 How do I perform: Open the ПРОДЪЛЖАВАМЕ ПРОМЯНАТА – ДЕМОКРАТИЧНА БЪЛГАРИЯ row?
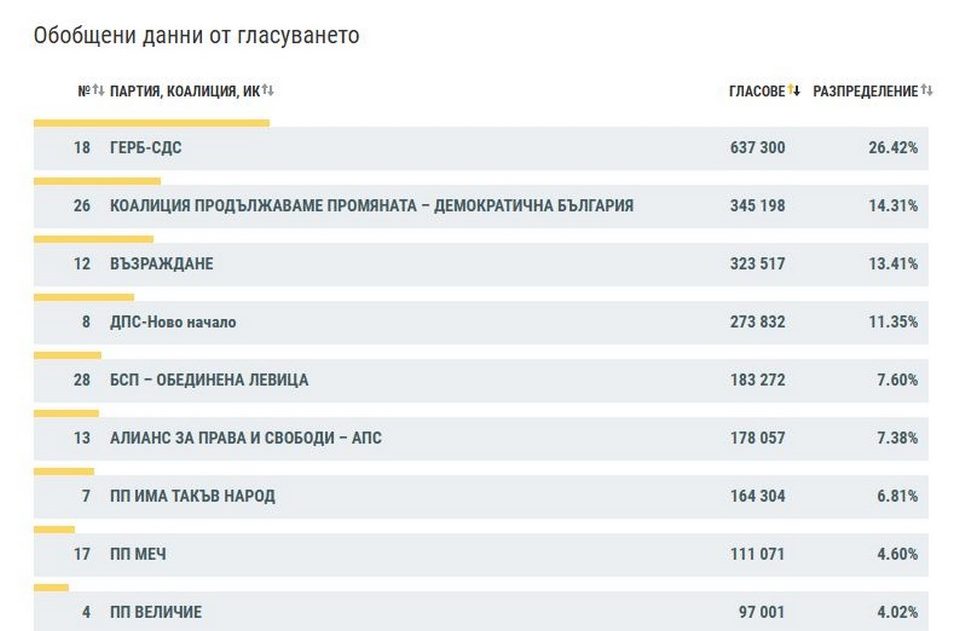(x=371, y=206)
